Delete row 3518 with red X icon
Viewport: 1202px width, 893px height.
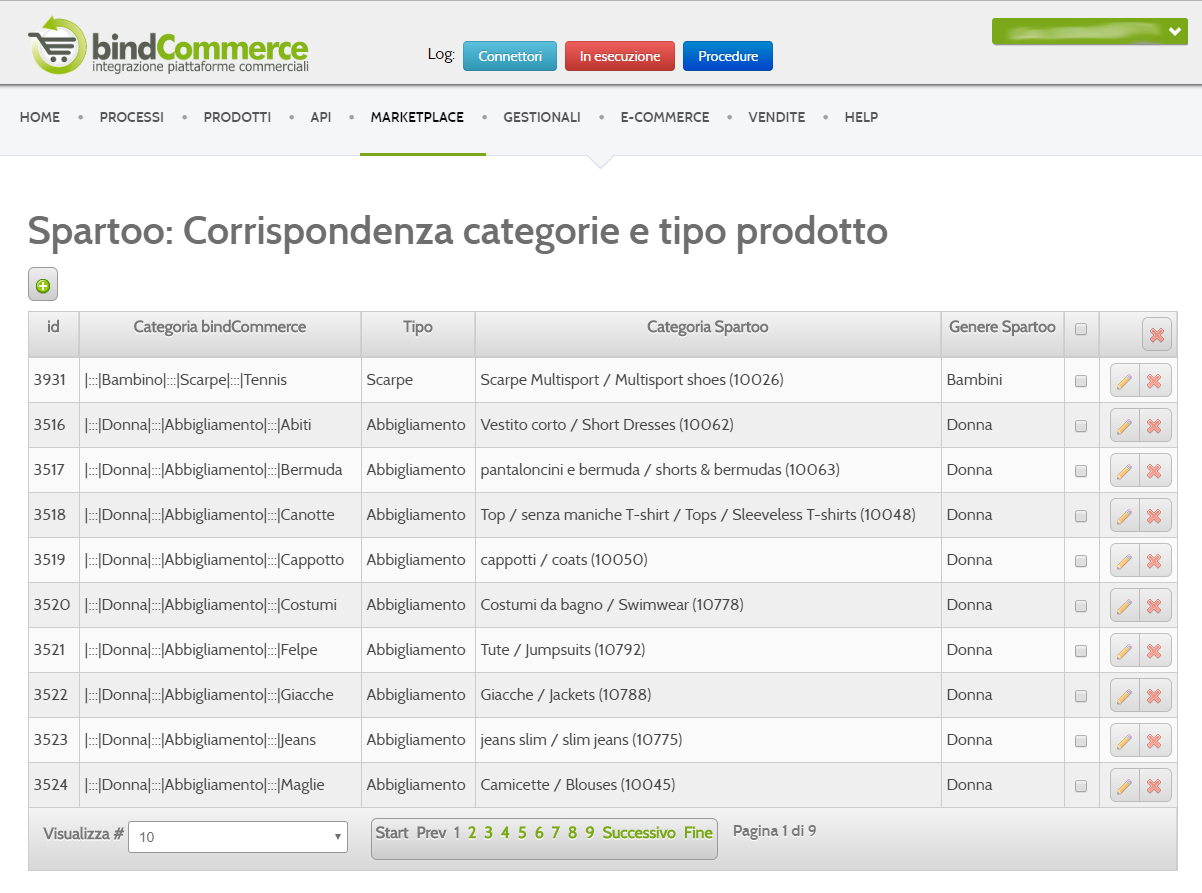tap(1154, 516)
